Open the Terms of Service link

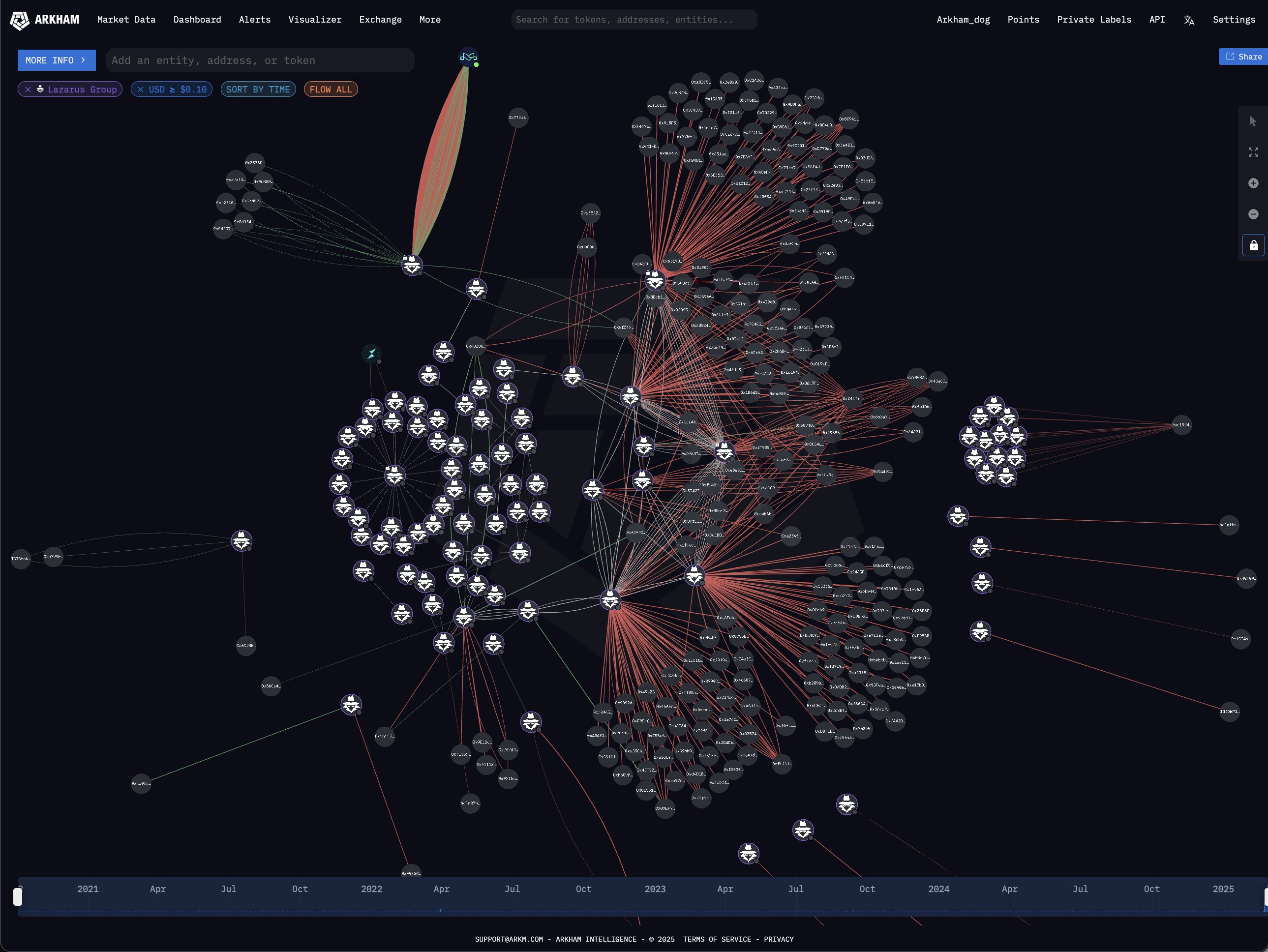717,939
